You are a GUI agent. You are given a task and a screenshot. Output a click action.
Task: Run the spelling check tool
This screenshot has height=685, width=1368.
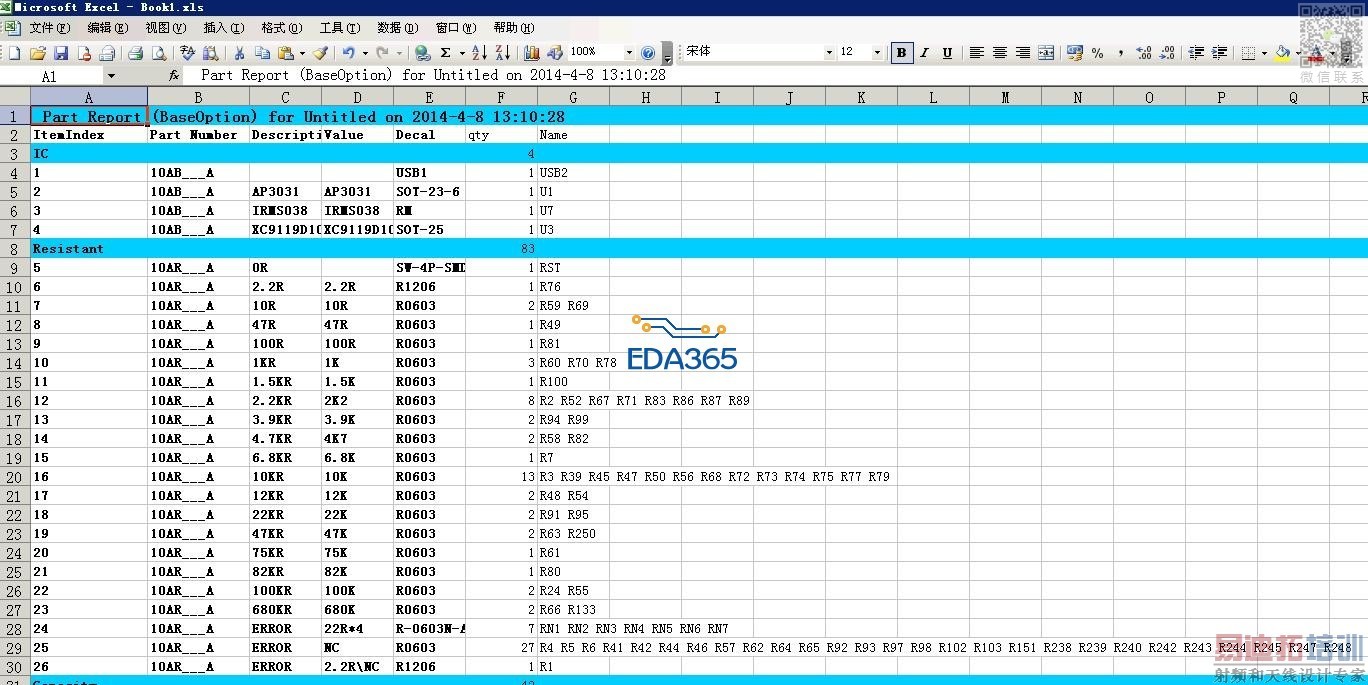(187, 52)
